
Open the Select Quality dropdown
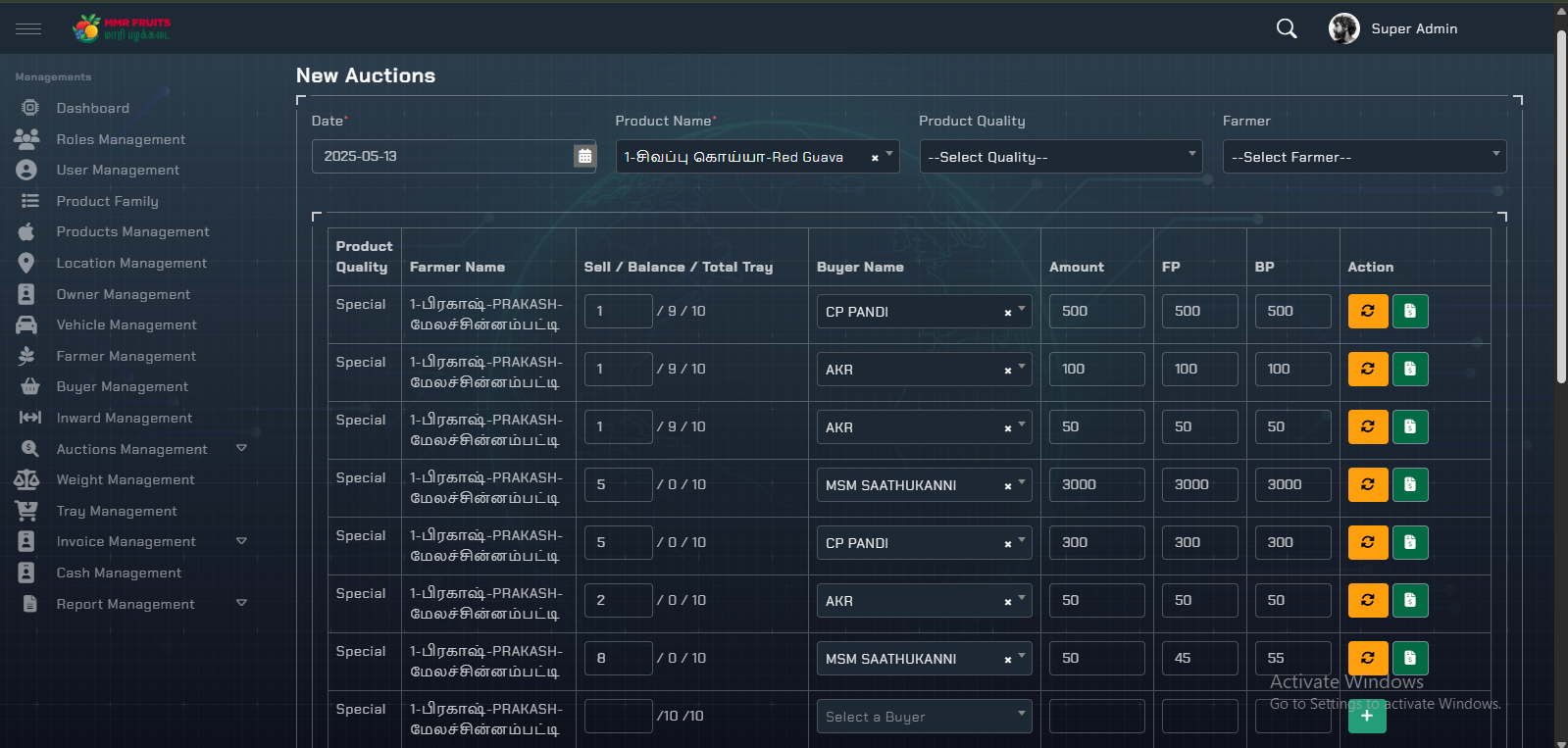[x=1060, y=157]
